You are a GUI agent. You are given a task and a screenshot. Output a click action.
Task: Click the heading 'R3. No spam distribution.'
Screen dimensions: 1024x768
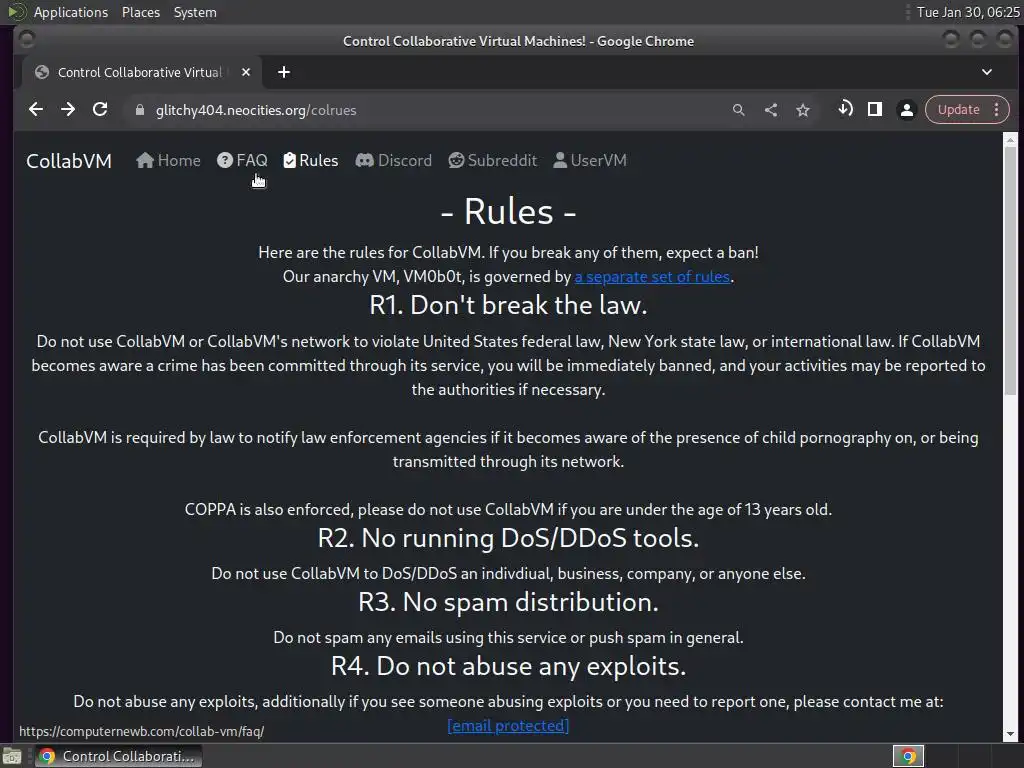click(508, 602)
